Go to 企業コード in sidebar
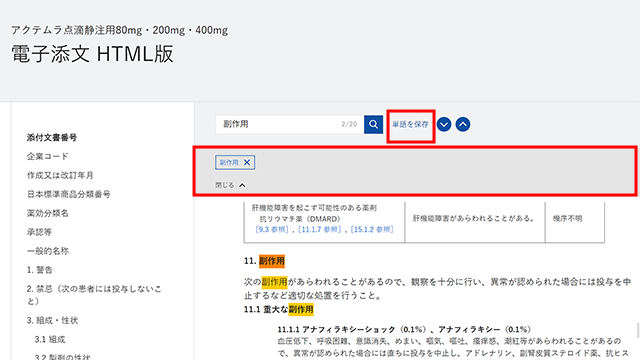The height and width of the screenshot is (360, 640). (x=47, y=156)
